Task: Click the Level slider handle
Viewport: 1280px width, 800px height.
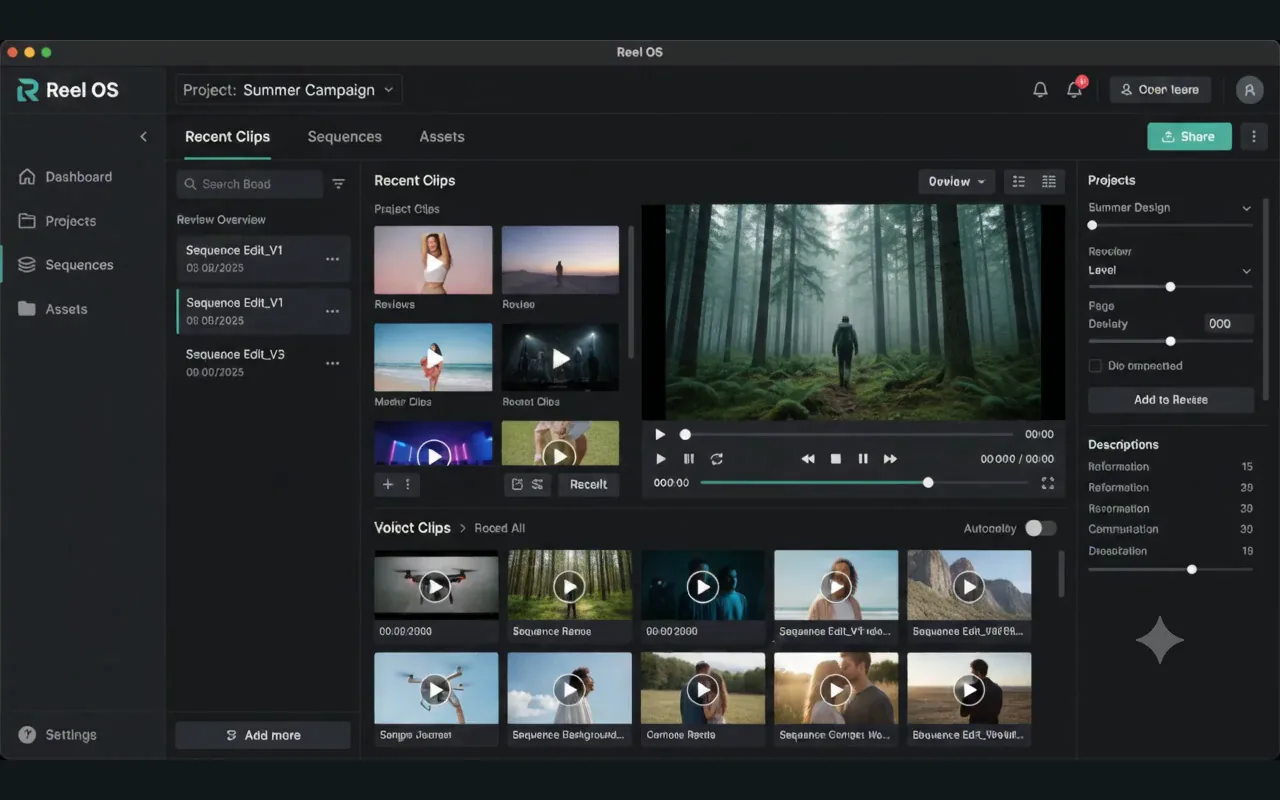Action: 1170,287
